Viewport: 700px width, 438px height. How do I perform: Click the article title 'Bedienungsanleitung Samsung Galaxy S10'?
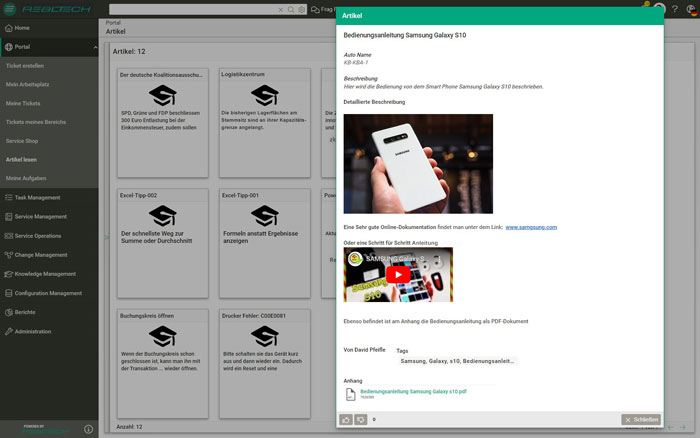(x=405, y=35)
